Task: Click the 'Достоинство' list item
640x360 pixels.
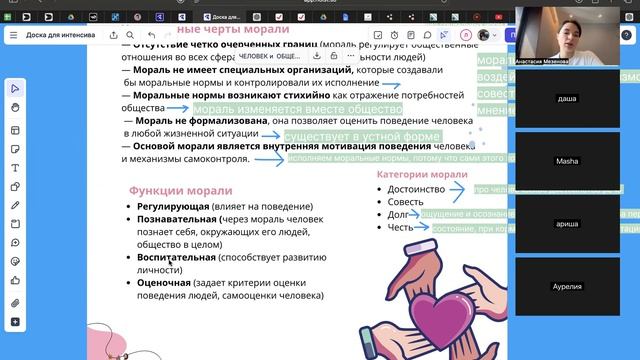Action: coord(416,189)
